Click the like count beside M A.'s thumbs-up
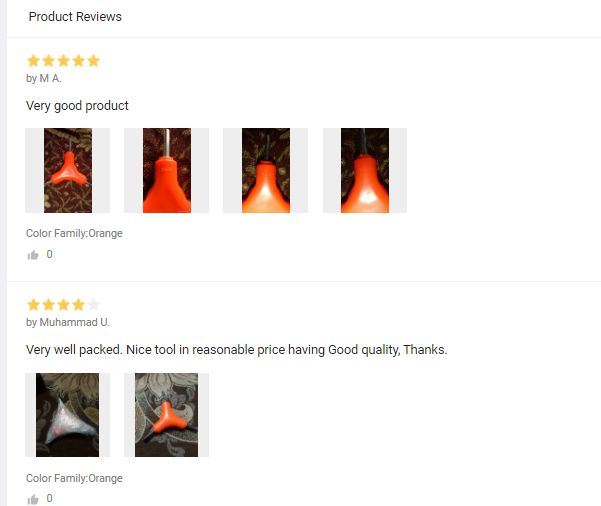 (x=49, y=254)
